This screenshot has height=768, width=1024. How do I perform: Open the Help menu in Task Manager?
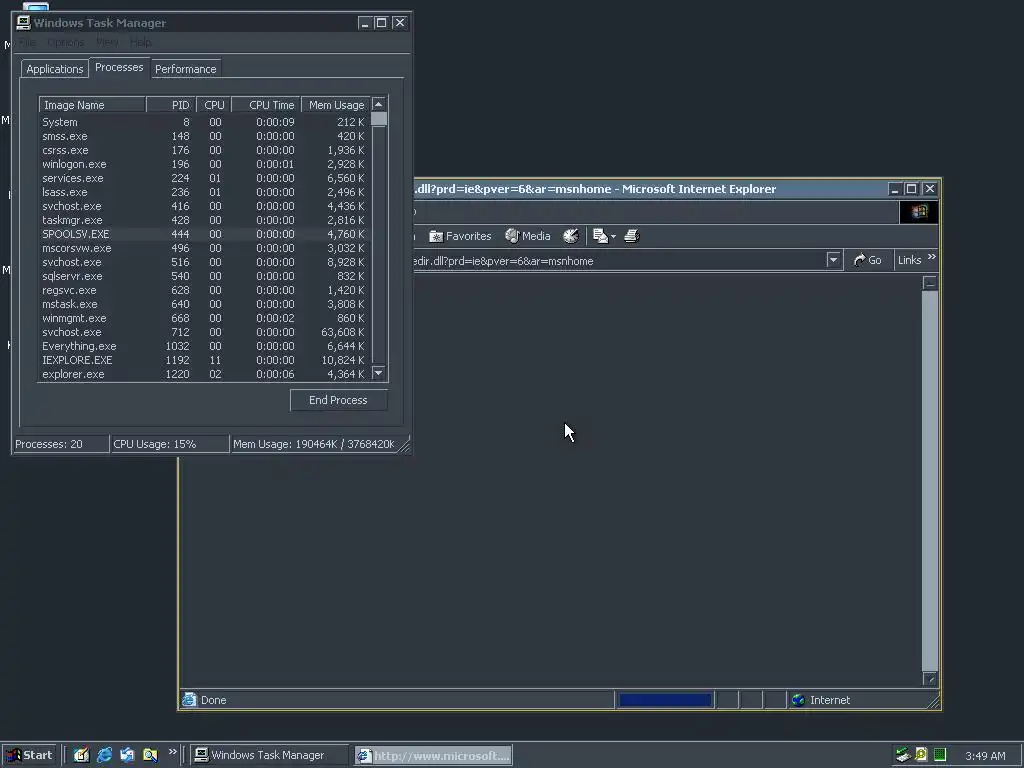140,42
